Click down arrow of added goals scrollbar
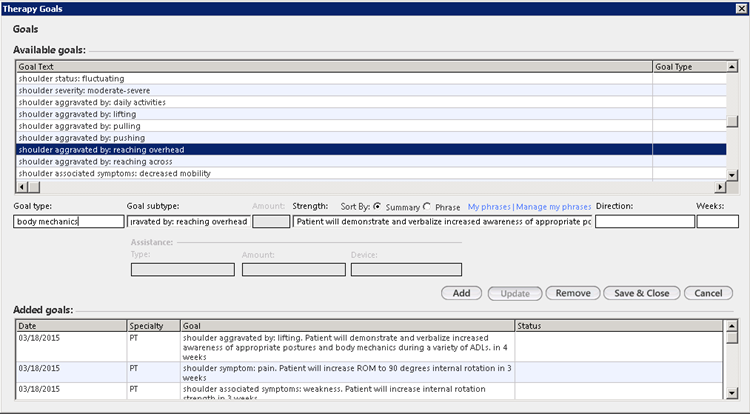Image resolution: width=750 pixels, height=414 pixels. coord(732,393)
